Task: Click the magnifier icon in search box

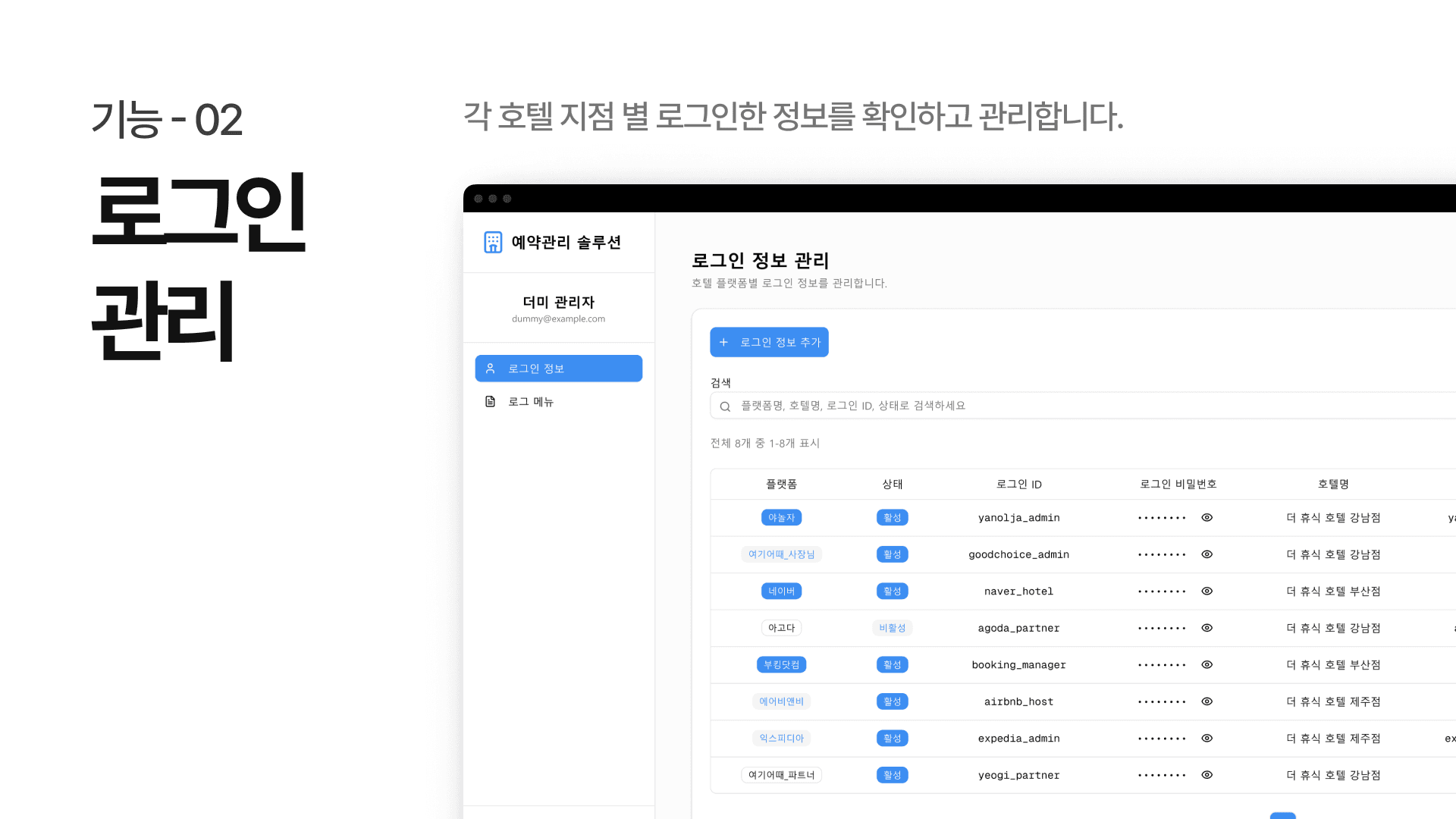Action: point(725,406)
